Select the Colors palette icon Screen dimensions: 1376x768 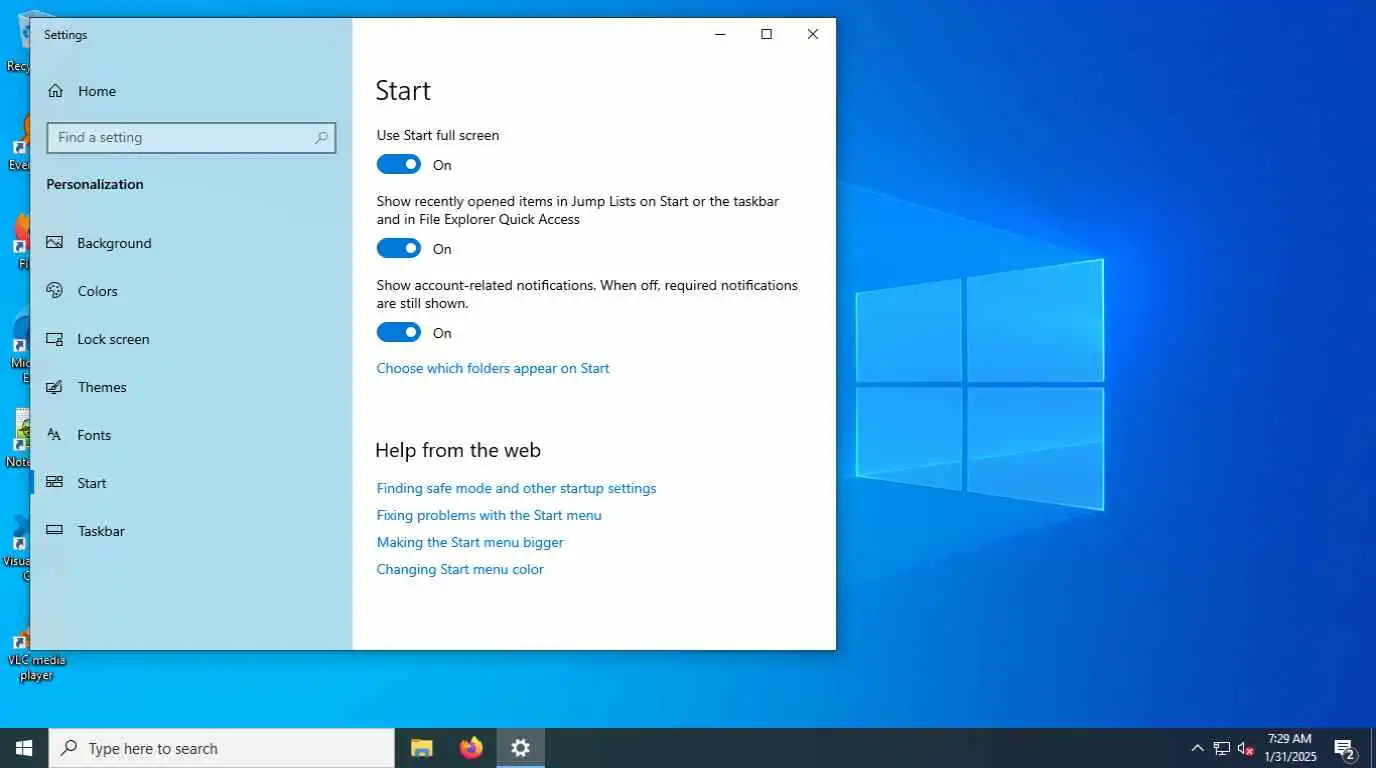(55, 291)
